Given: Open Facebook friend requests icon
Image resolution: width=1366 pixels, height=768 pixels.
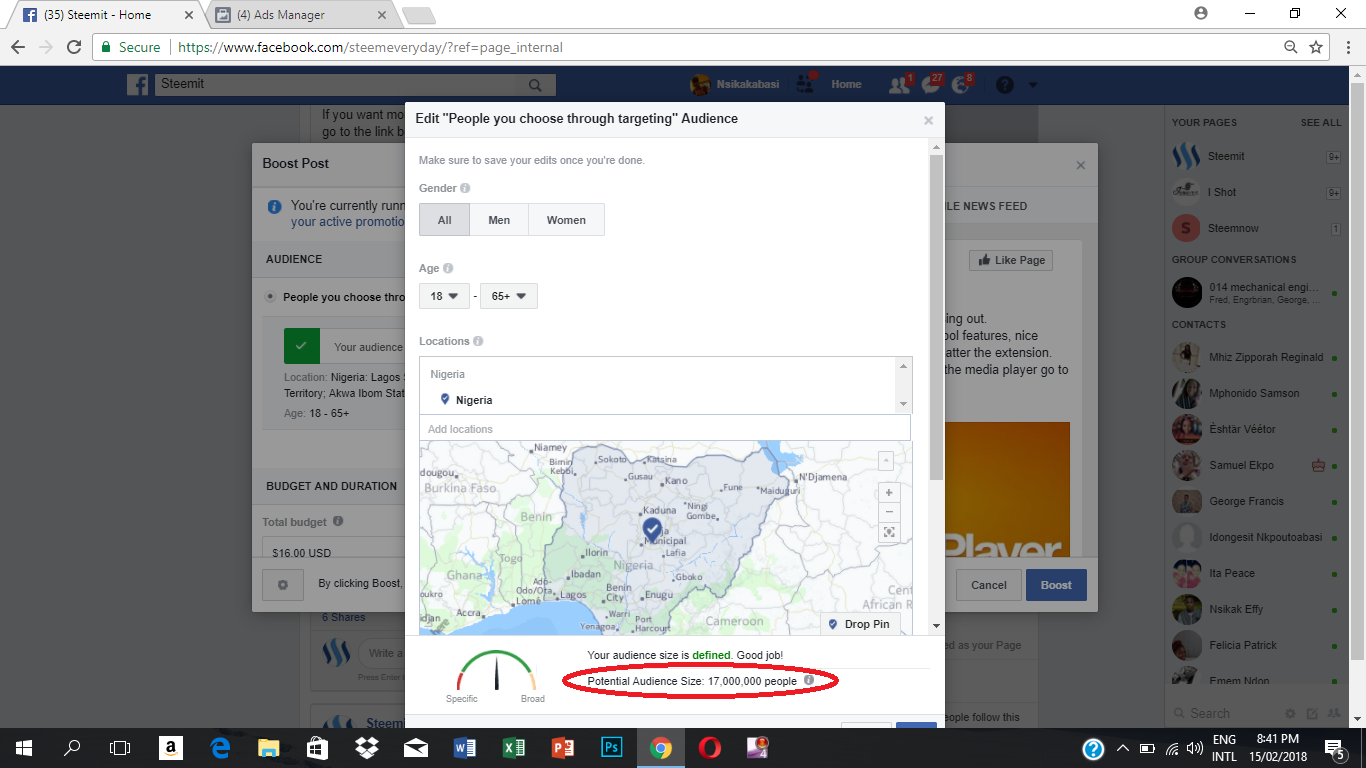Looking at the screenshot, I should coord(898,85).
